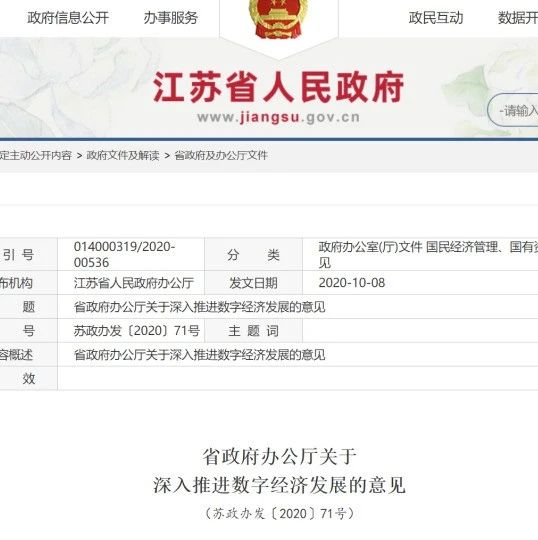
Task: Click the 江苏省人民政府 site title logo
Action: tap(279, 87)
